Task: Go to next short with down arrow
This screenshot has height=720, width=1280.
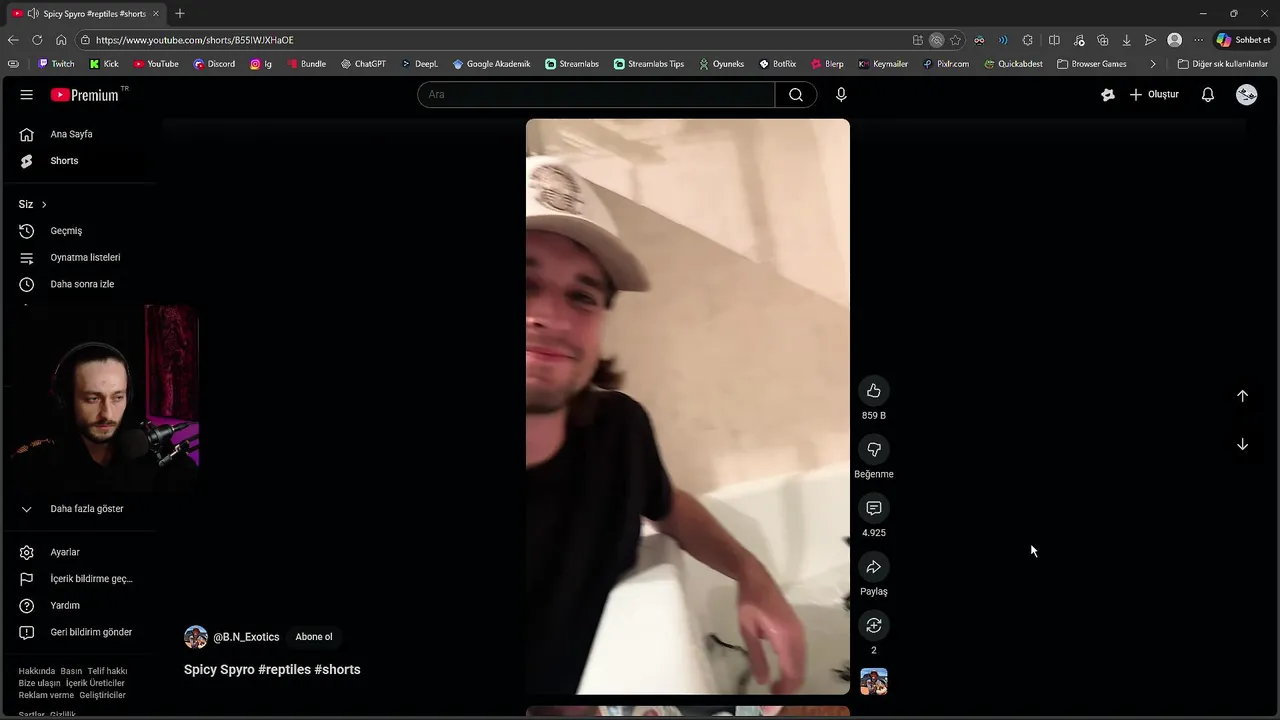Action: coord(1242,444)
